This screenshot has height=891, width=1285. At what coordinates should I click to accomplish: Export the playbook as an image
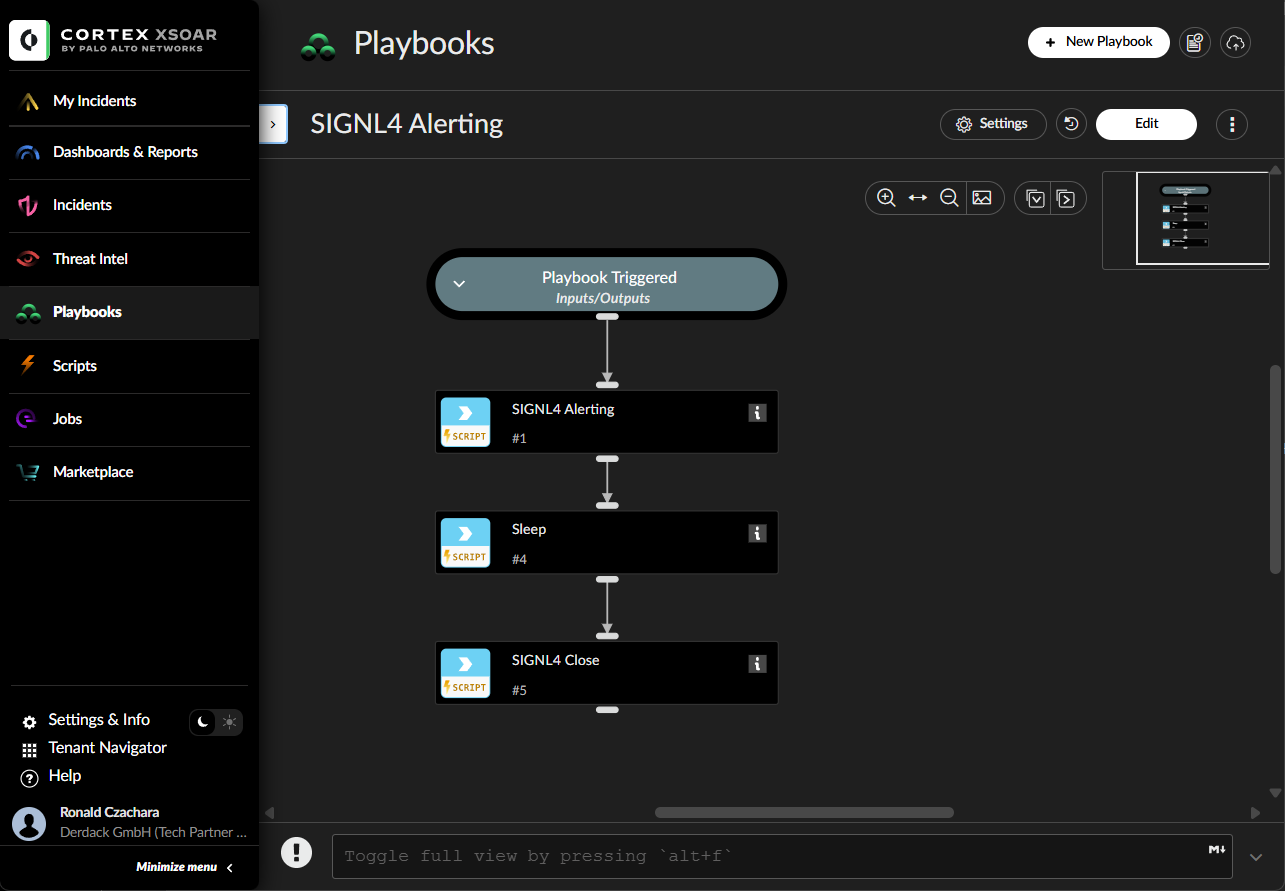click(982, 198)
